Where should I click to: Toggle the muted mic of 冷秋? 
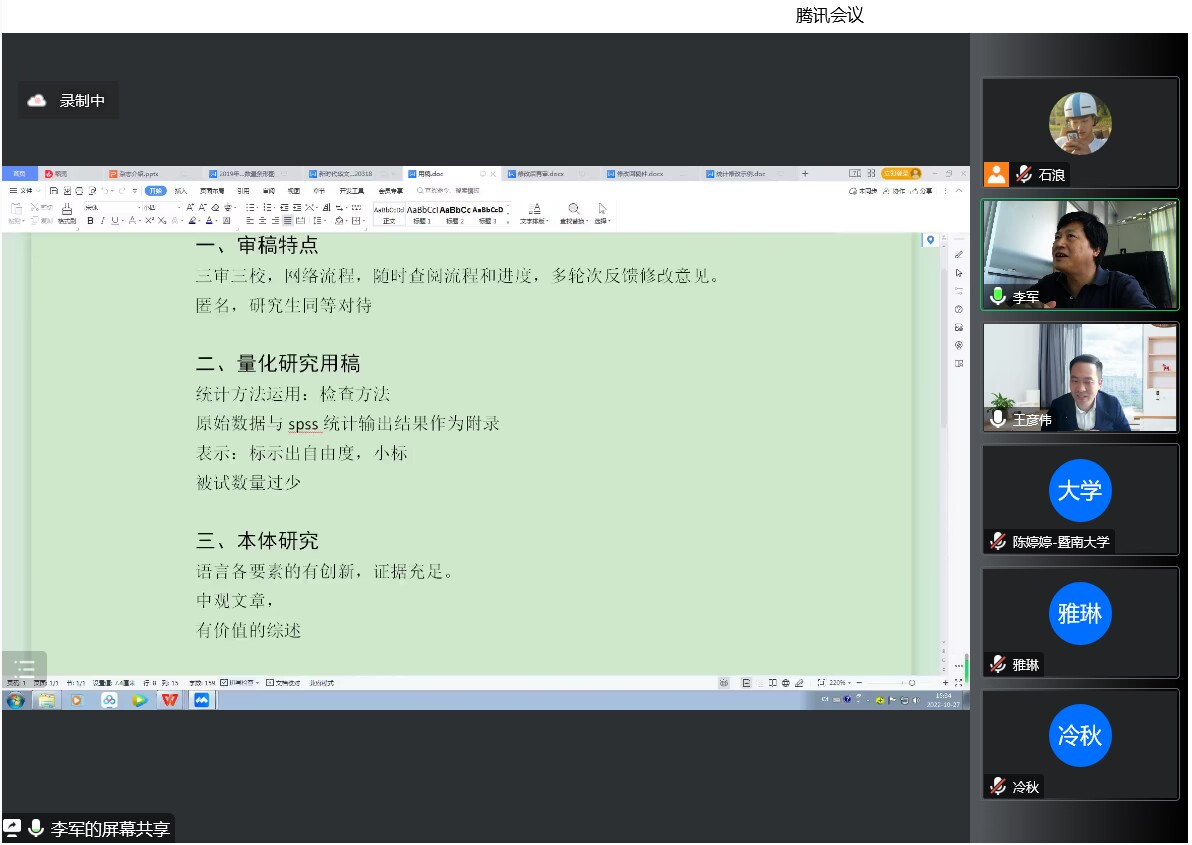tap(998, 787)
